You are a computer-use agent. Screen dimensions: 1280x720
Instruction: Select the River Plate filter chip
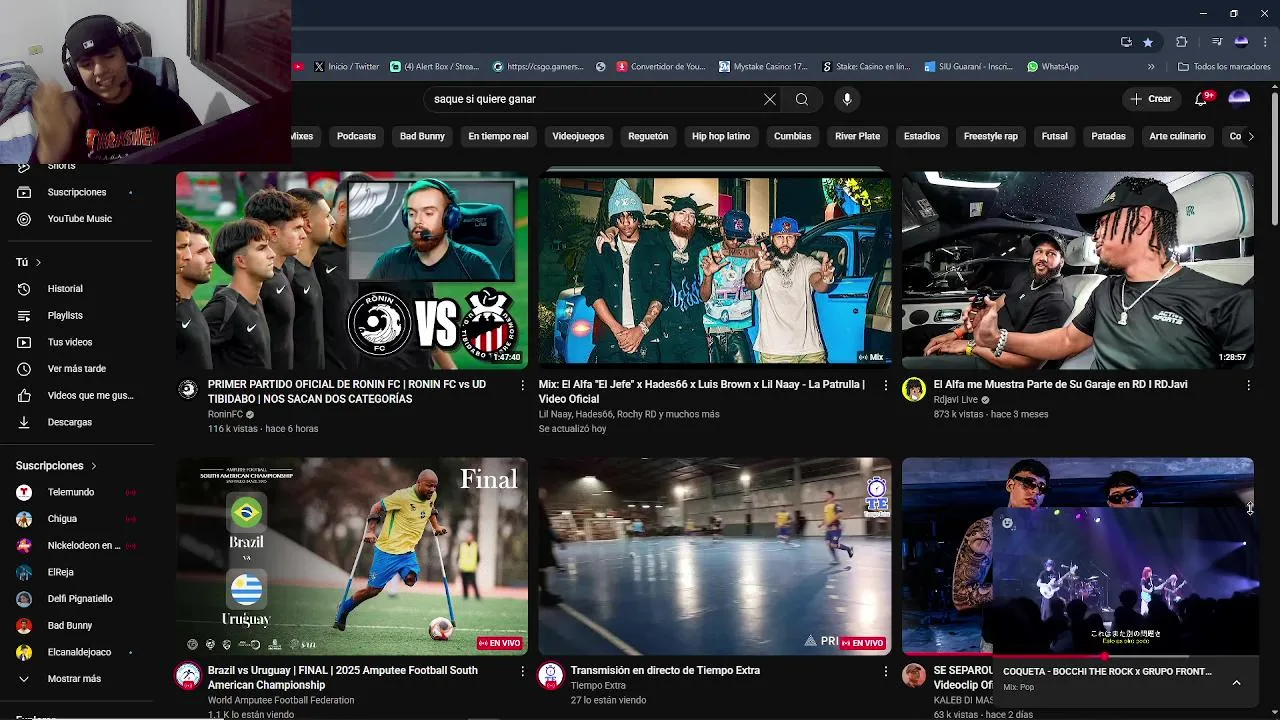(x=857, y=136)
